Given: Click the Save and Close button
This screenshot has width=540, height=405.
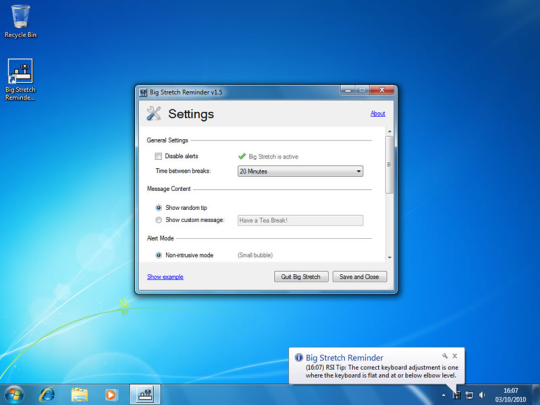Looking at the screenshot, I should 359,277.
